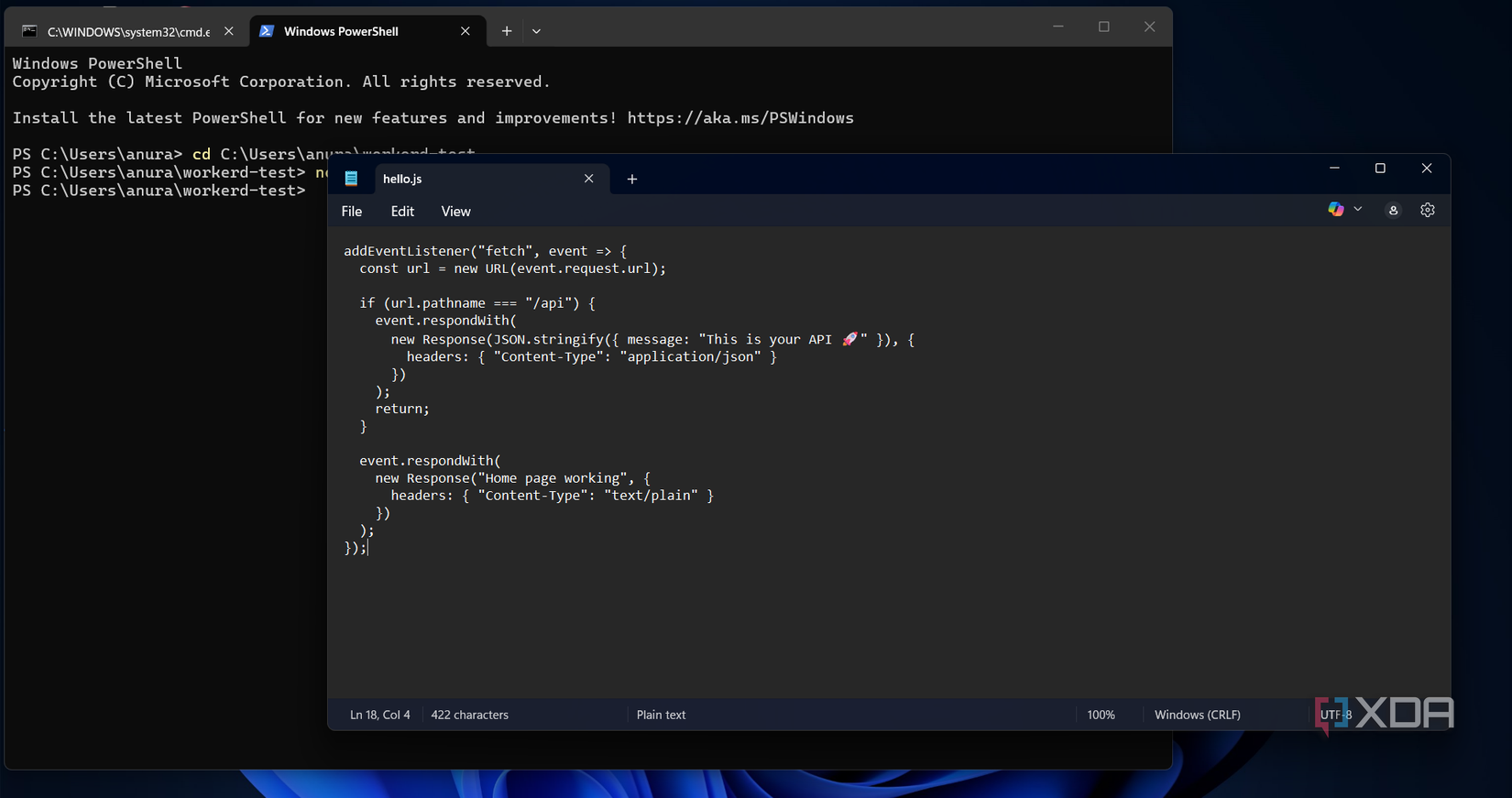This screenshot has width=1512, height=798.
Task: Open the account sign-in icon in Notepad
Action: pyautogui.click(x=1393, y=211)
